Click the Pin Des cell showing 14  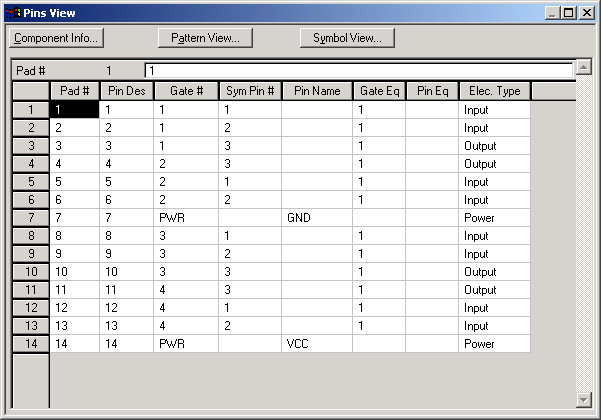[x=126, y=344]
